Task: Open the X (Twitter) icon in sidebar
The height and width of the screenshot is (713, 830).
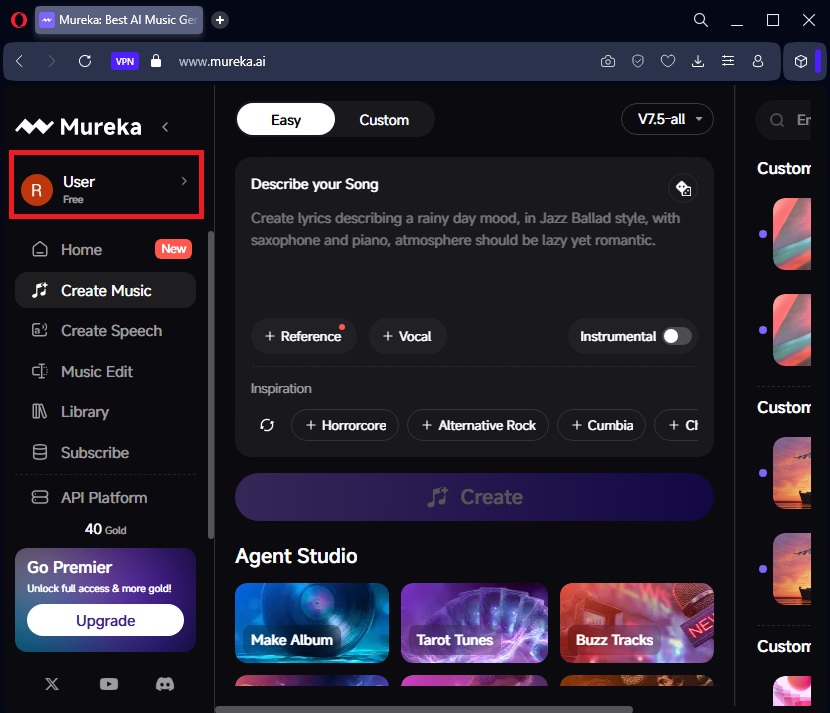Action: [x=52, y=684]
